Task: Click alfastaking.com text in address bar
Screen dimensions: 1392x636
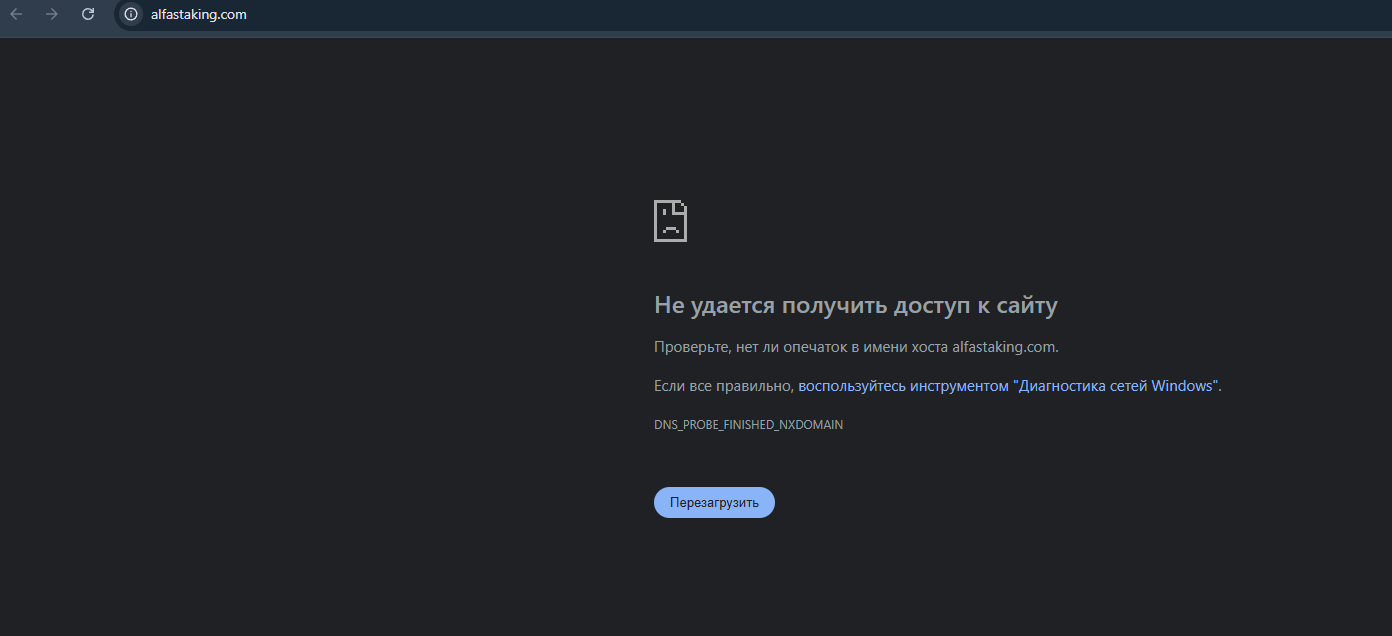Action: pos(198,14)
